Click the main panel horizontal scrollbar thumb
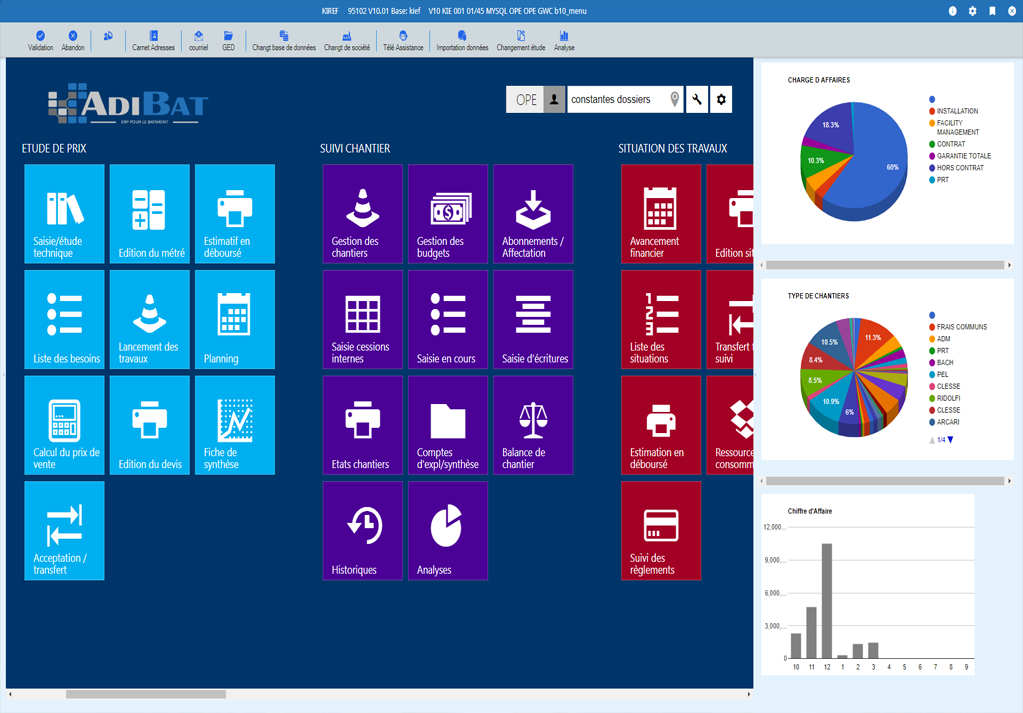 [x=145, y=694]
